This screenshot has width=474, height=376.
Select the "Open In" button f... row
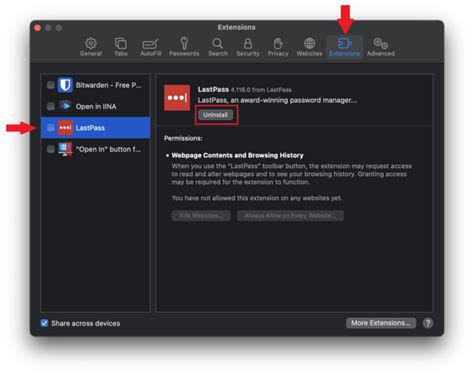pyautogui.click(x=96, y=149)
